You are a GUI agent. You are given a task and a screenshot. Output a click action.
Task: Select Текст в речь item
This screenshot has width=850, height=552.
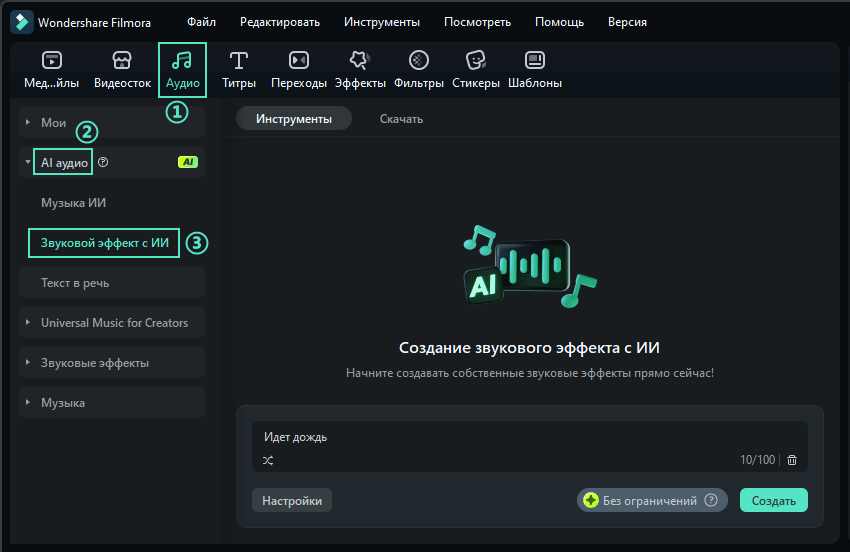112,283
